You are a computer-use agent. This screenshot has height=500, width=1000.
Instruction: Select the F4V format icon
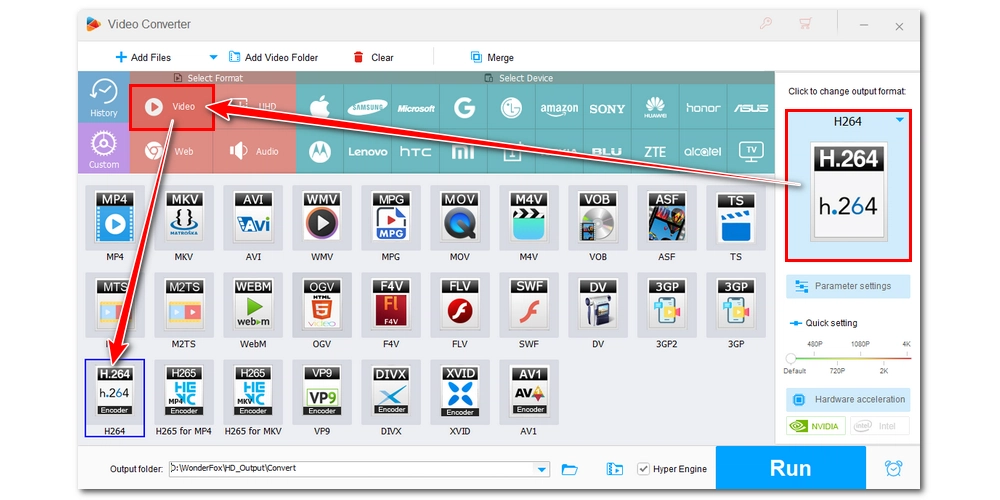(390, 305)
